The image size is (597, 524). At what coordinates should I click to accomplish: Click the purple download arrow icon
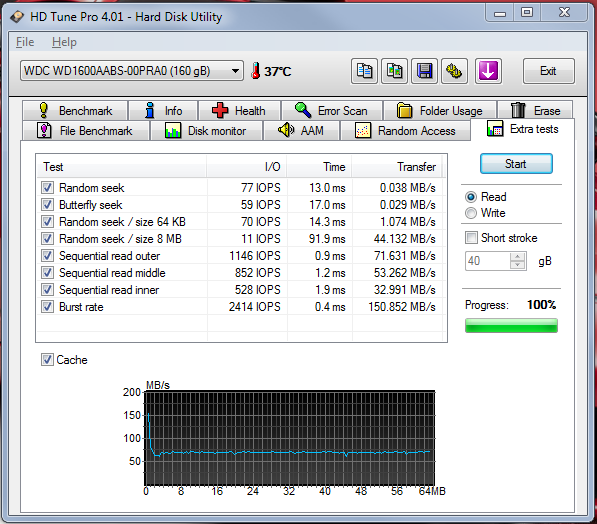point(488,71)
